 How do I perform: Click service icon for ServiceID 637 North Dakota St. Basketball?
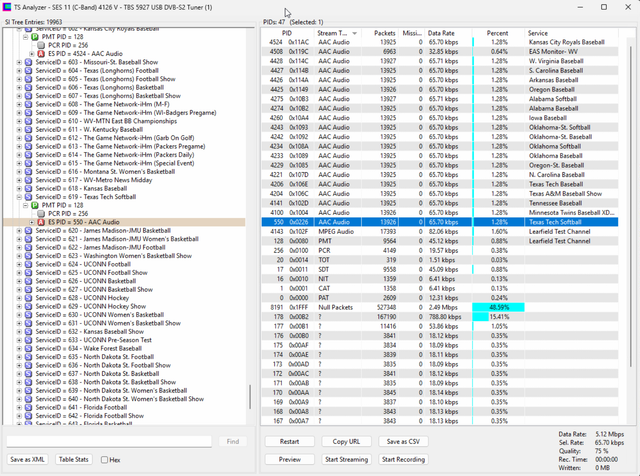click(x=28, y=374)
